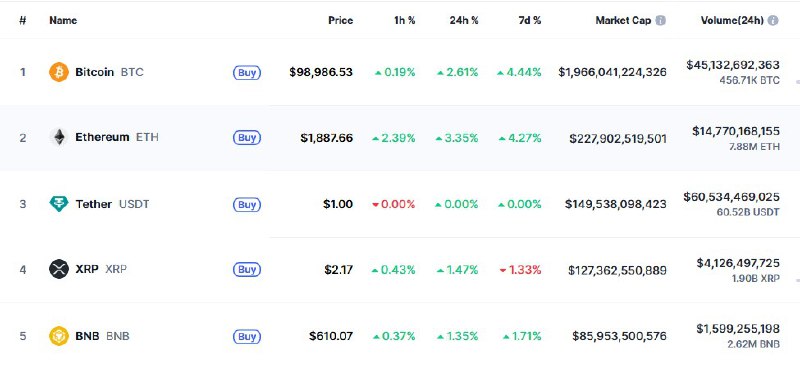Image resolution: width=800 pixels, height=368 pixels.
Task: Open the Market Cap info icon
Action: 661,20
